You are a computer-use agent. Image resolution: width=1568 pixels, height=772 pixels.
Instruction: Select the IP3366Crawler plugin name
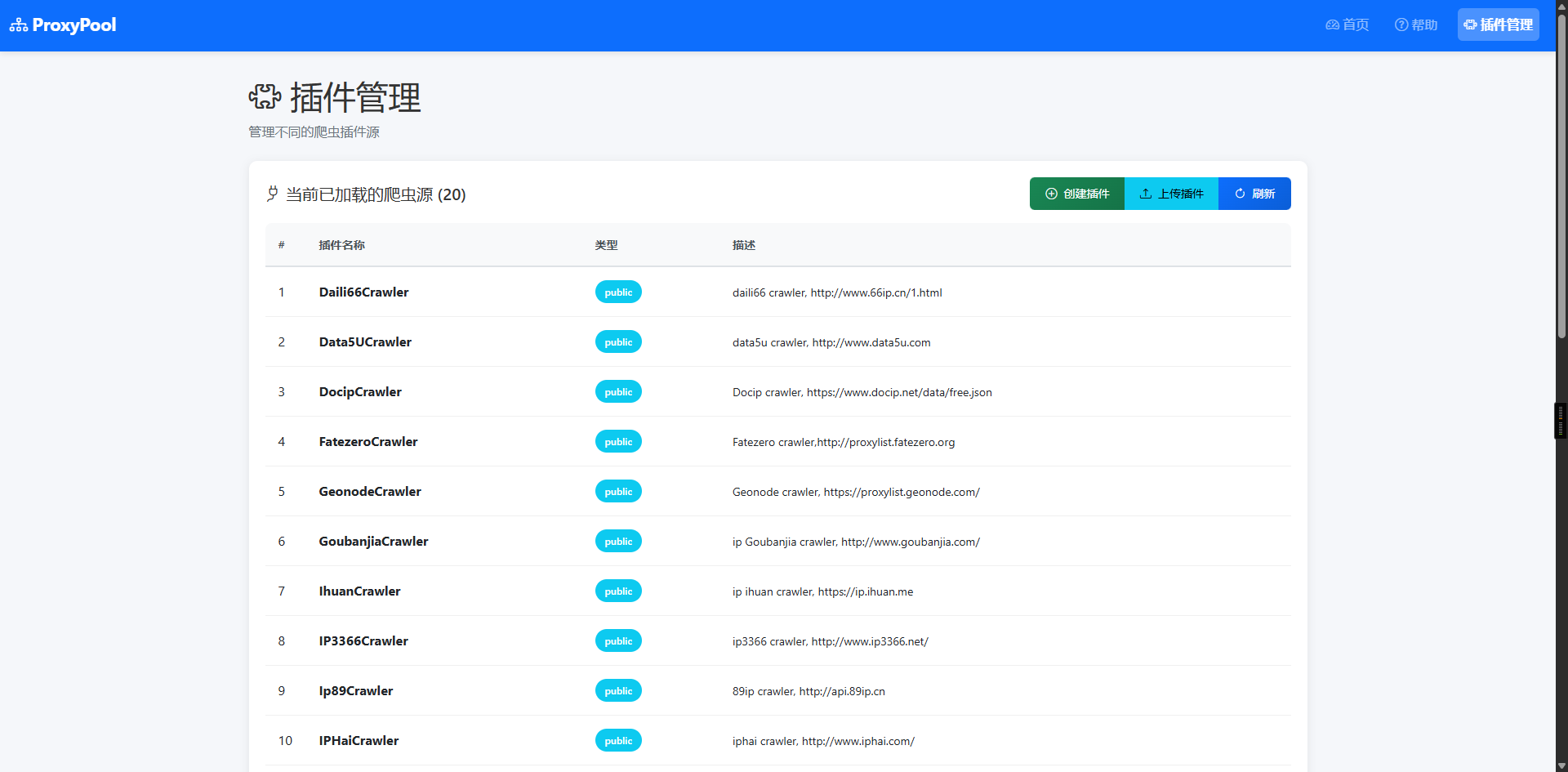pyautogui.click(x=363, y=641)
